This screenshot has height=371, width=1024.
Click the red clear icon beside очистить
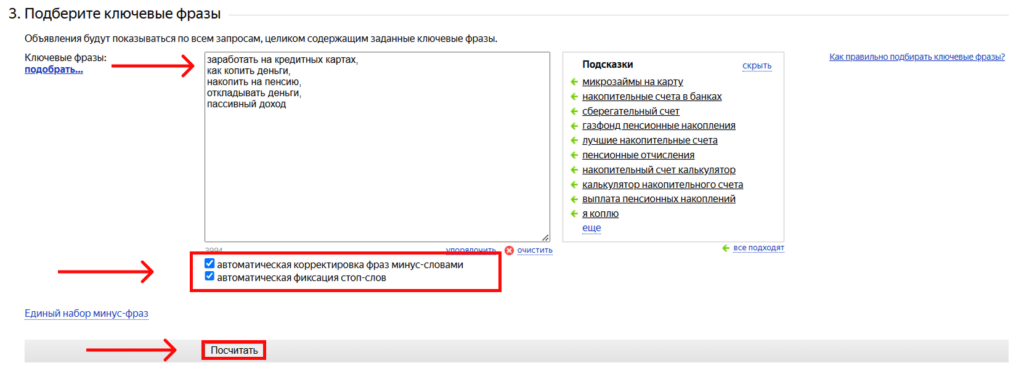[x=509, y=250]
